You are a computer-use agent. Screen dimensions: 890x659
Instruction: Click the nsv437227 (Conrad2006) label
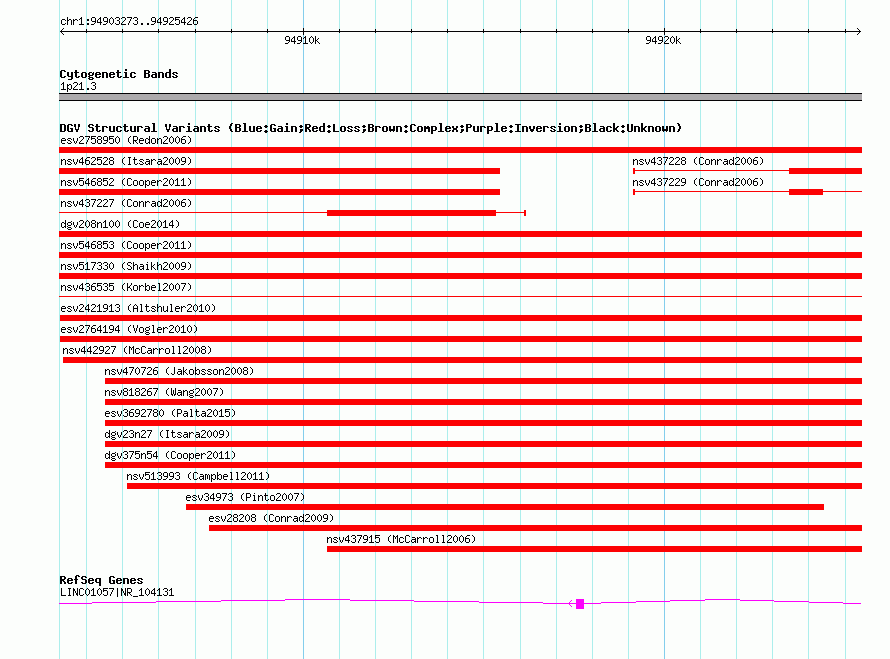(x=126, y=203)
